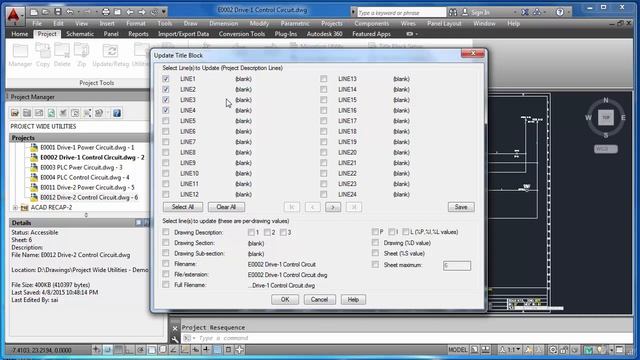Check the LINE12 checkbox
Viewport: 640px width, 360px height.
click(x=166, y=194)
